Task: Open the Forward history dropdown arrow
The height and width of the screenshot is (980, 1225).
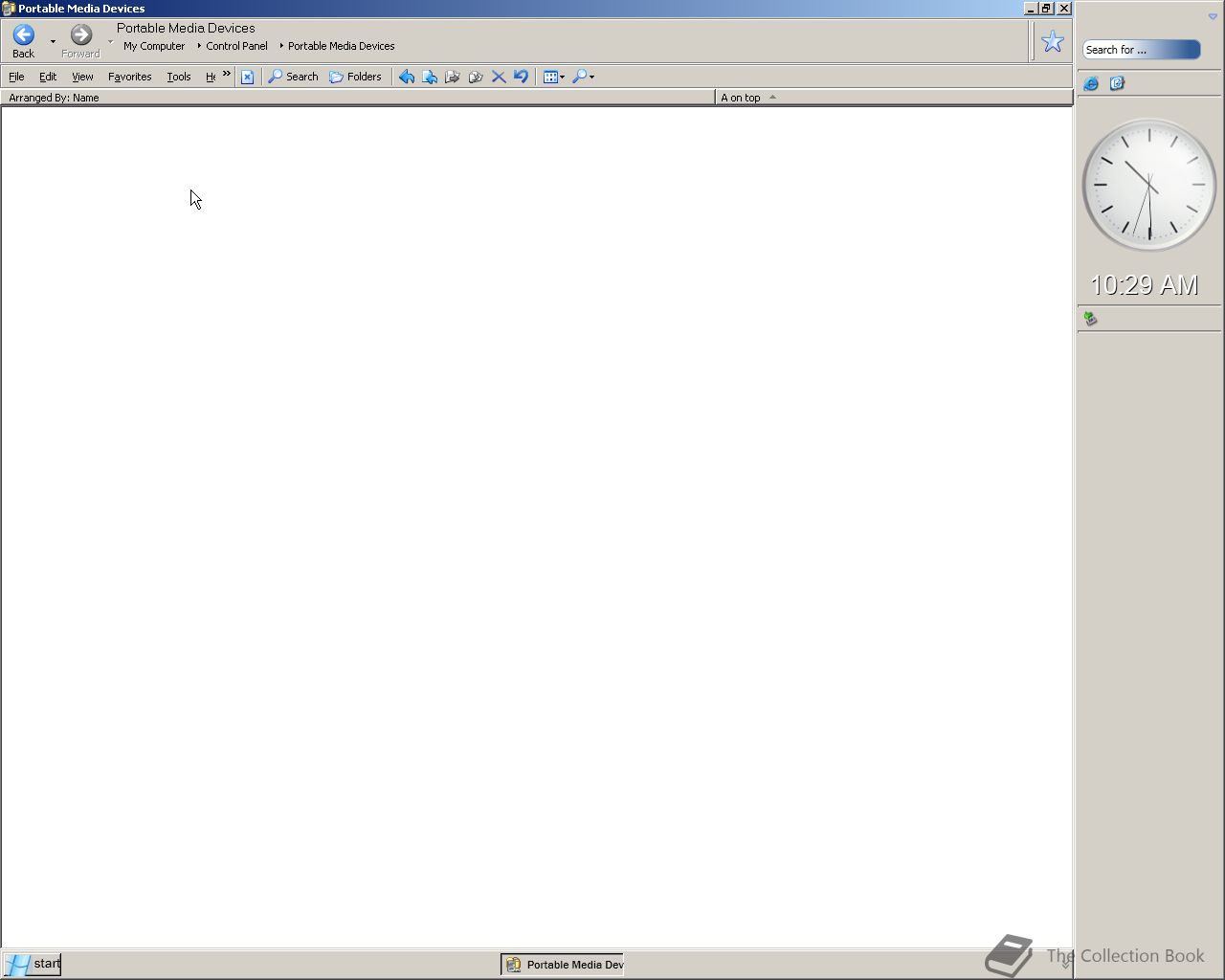Action: tap(110, 42)
